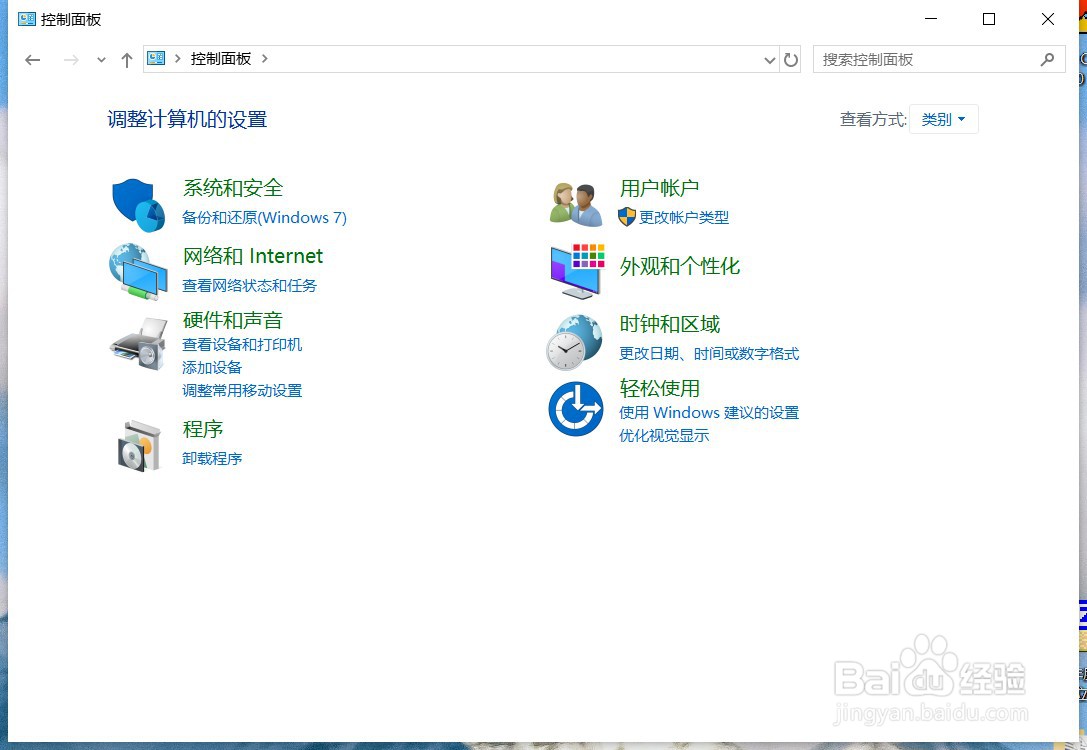Click the Control Panel icon in address bar

click(x=157, y=58)
